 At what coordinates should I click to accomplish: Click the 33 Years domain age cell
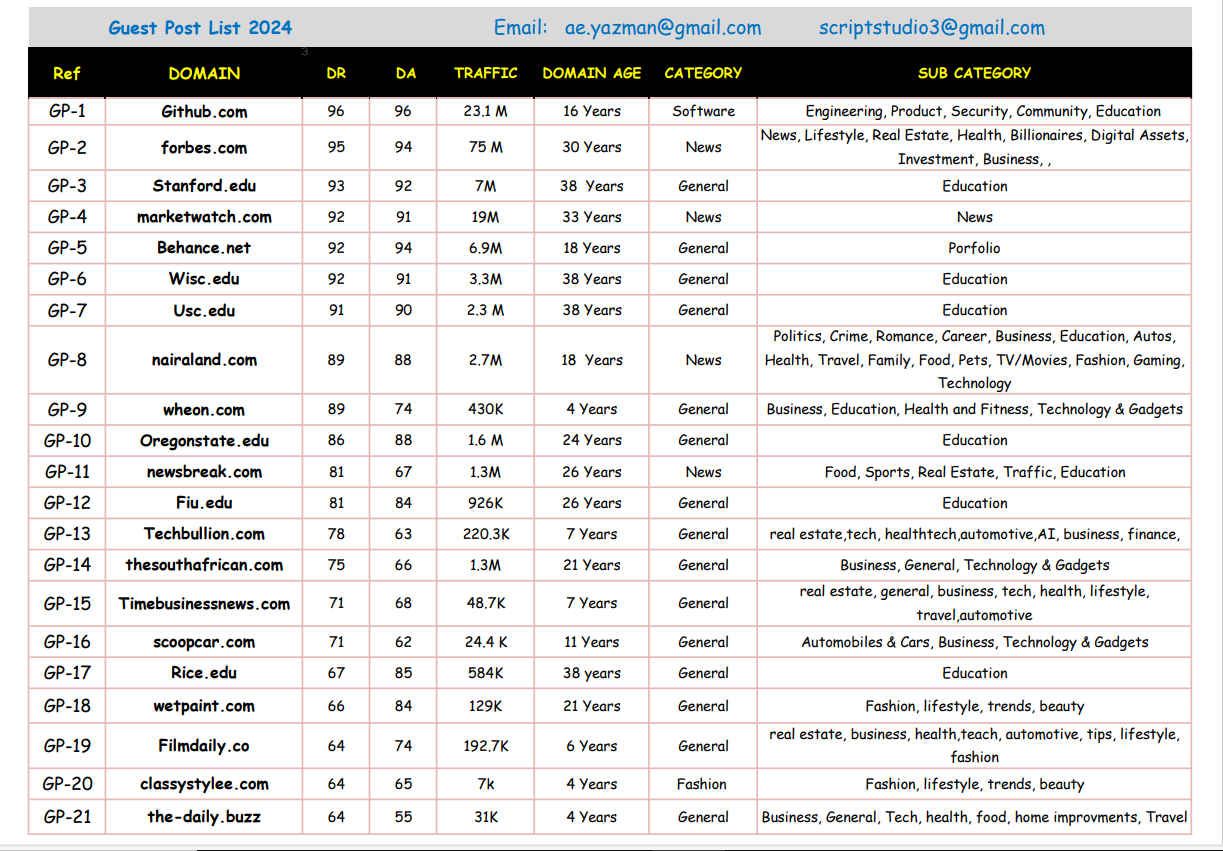pyautogui.click(x=592, y=217)
